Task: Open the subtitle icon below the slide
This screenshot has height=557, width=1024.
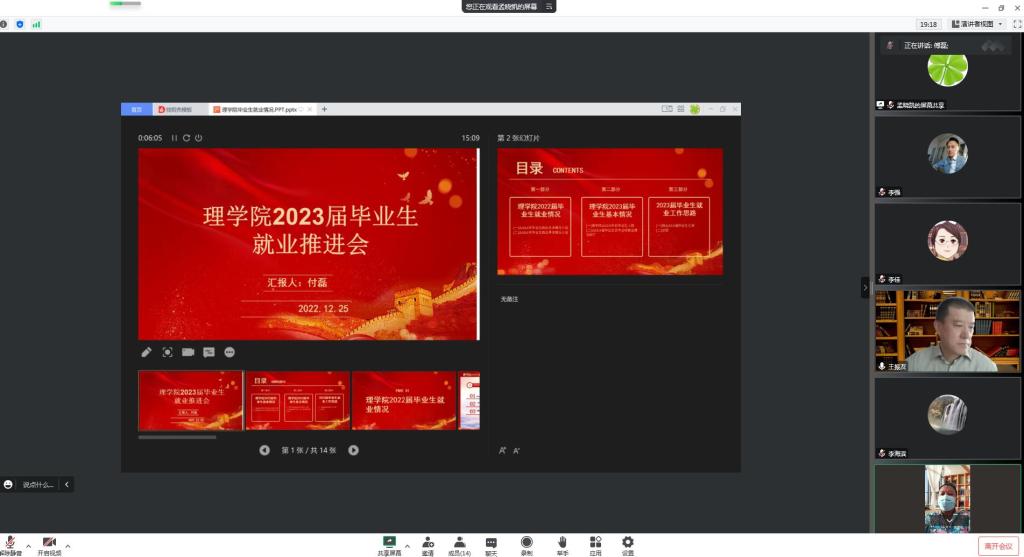Action: click(209, 352)
